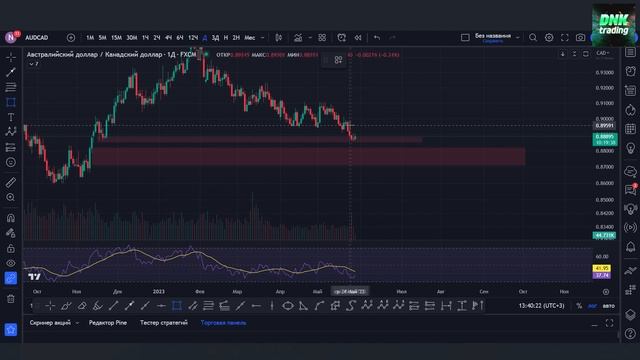Viewport: 640px width, 360px height.
Task: Toggle stay-in-drawing-mode pencil lock
Action: click(11, 233)
